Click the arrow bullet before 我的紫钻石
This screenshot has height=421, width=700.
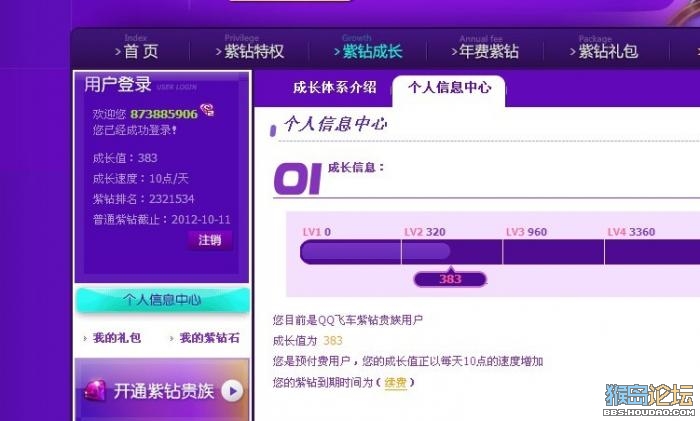pyautogui.click(x=172, y=339)
